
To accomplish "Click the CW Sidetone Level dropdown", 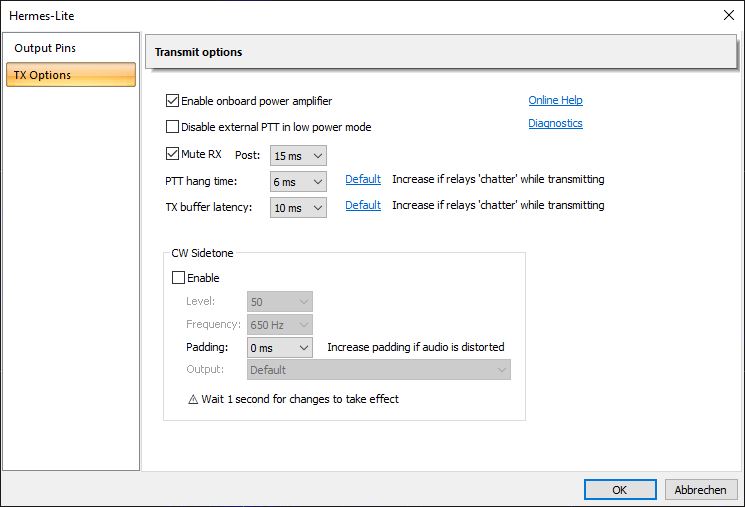I will coord(280,302).
